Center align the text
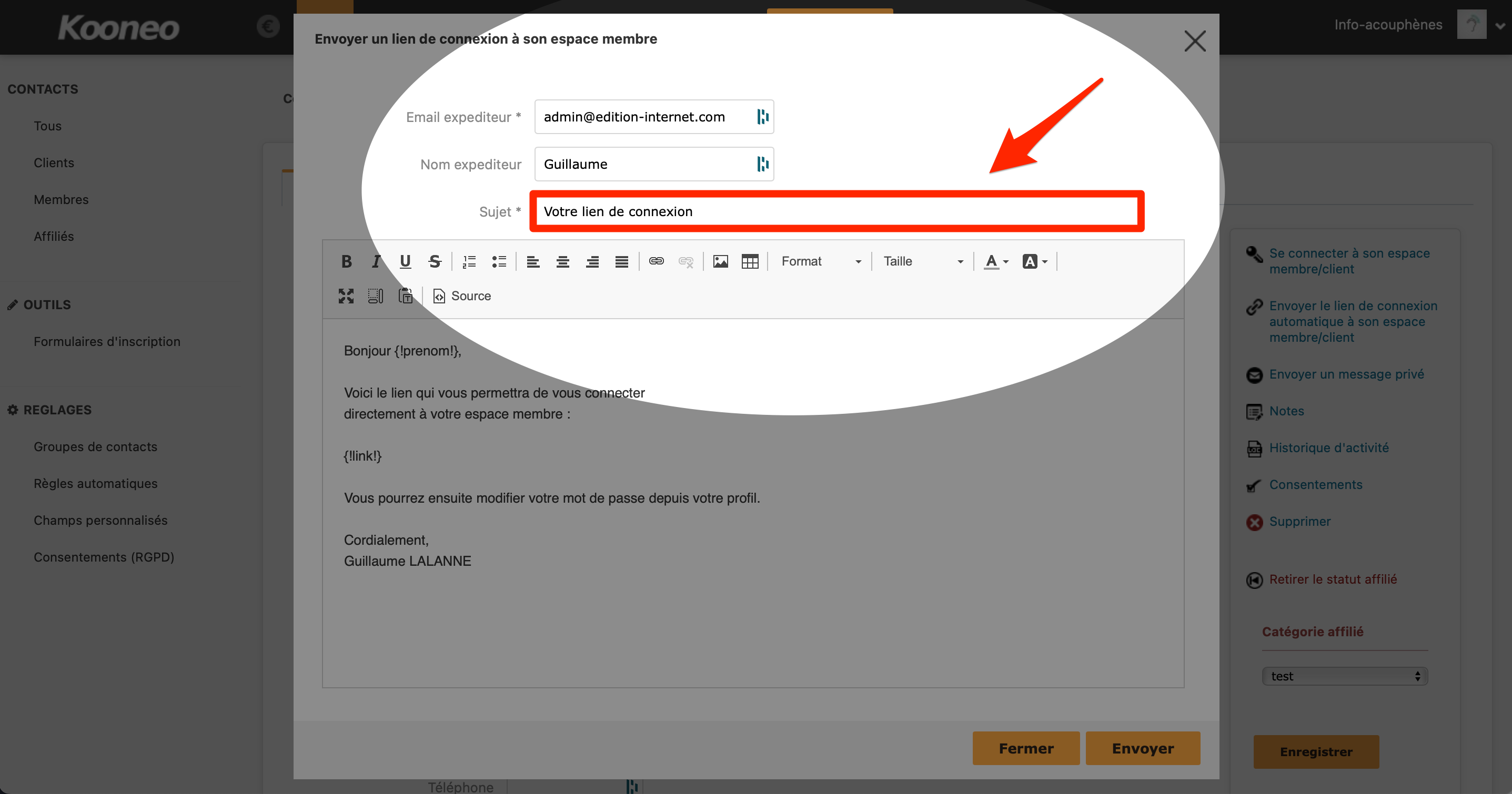 pyautogui.click(x=562, y=261)
